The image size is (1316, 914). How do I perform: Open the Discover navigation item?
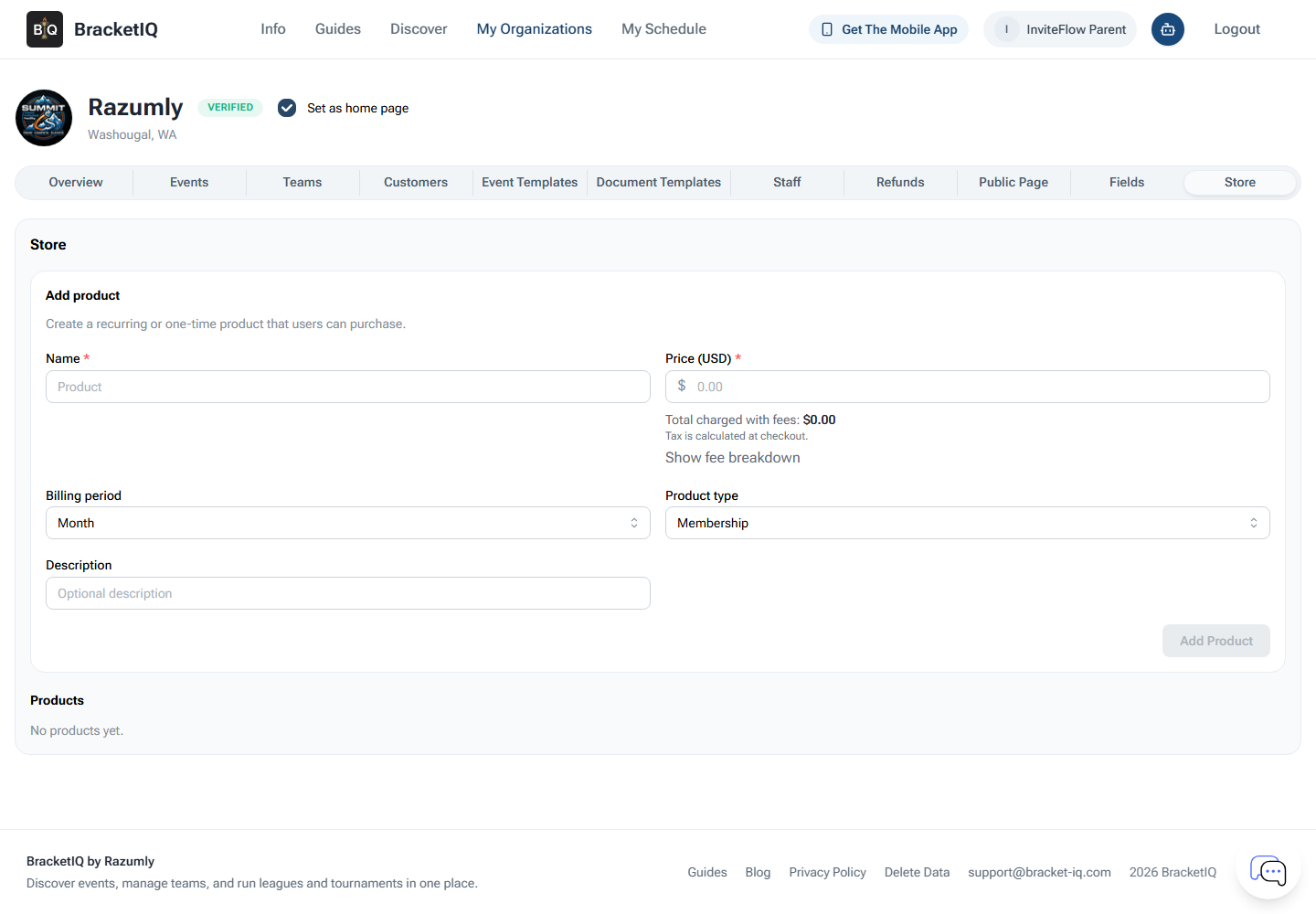[x=419, y=29]
